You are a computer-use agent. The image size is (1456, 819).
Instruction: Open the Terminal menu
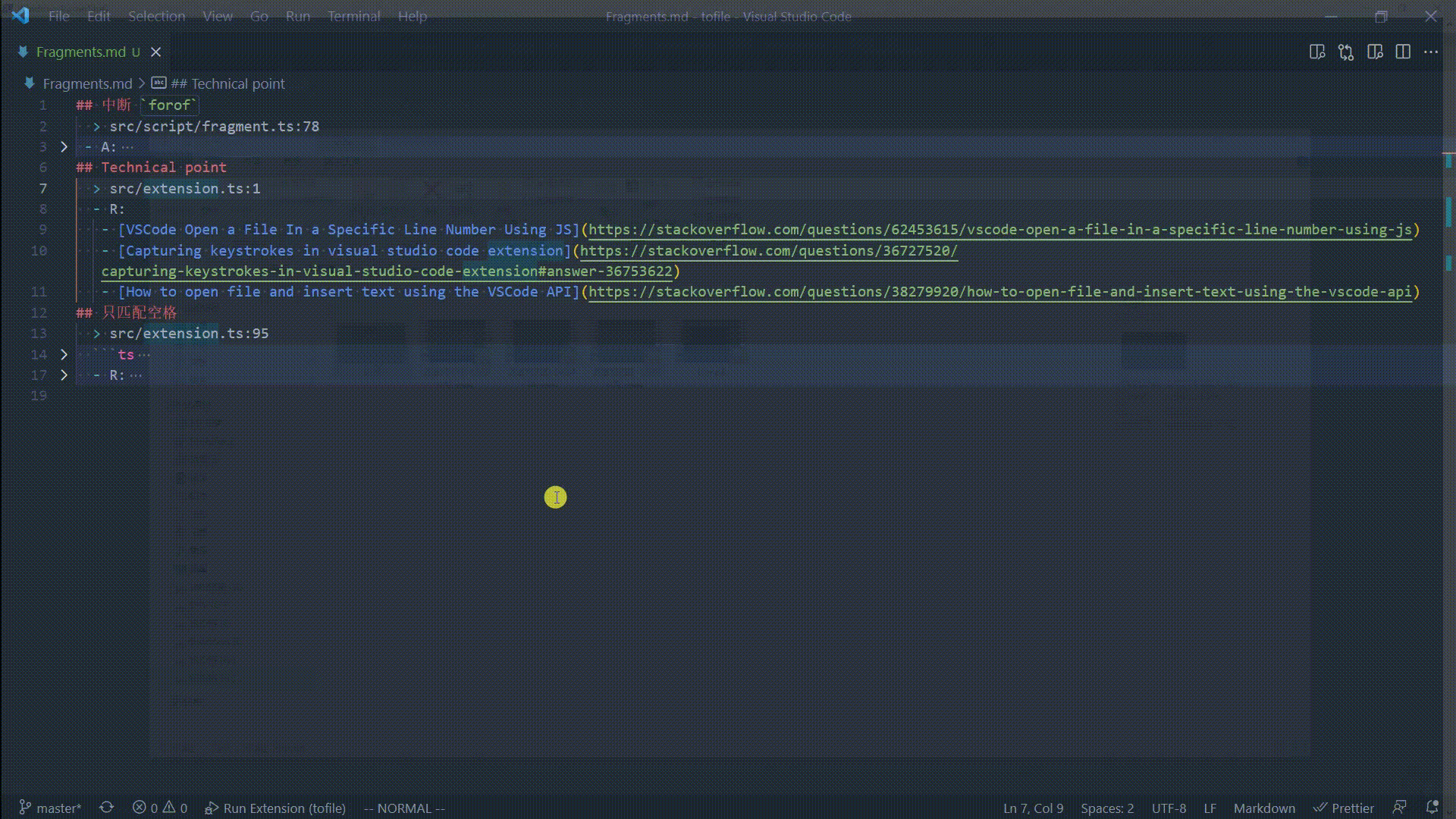pyautogui.click(x=353, y=16)
